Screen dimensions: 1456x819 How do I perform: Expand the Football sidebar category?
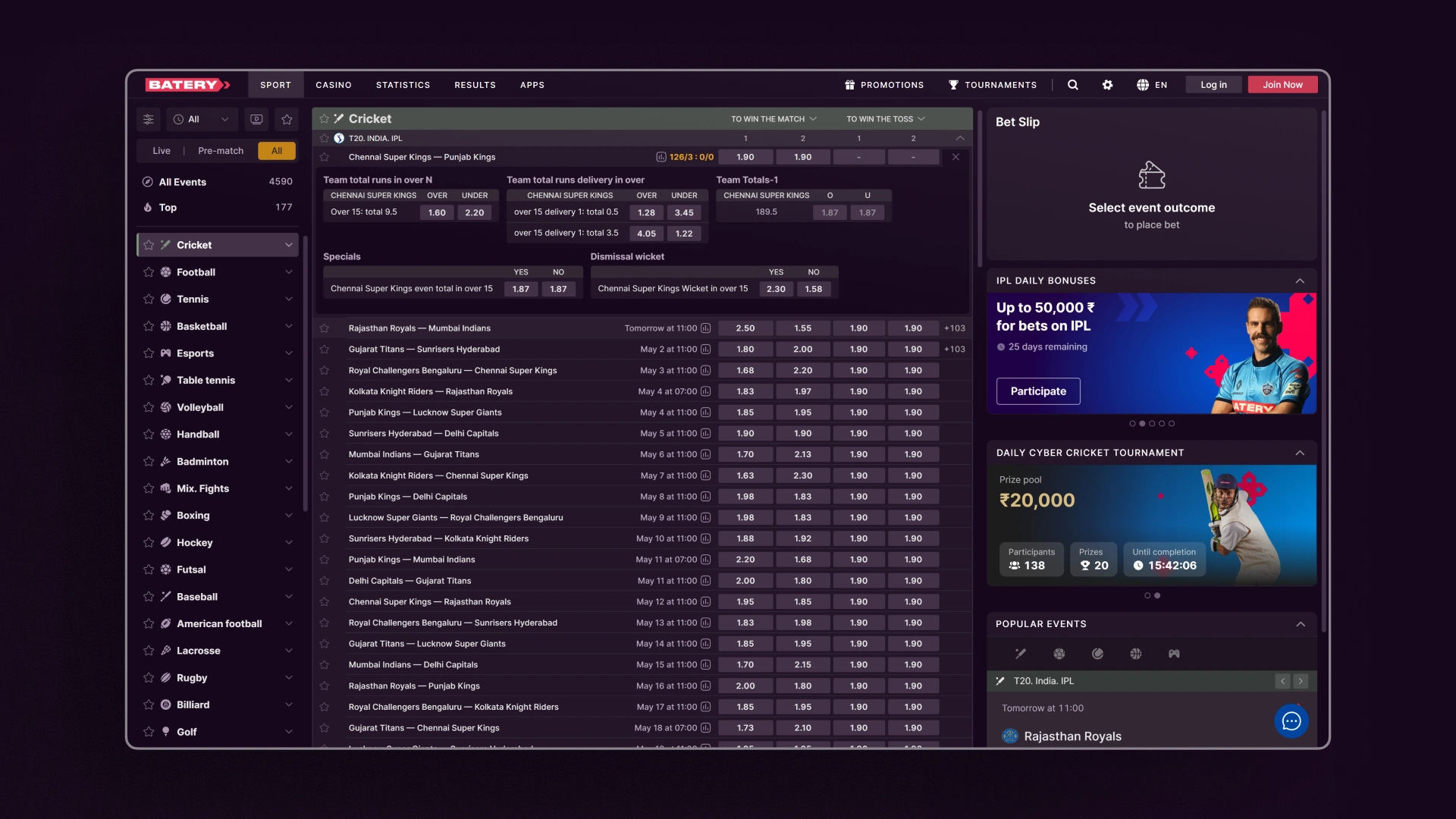tap(289, 272)
